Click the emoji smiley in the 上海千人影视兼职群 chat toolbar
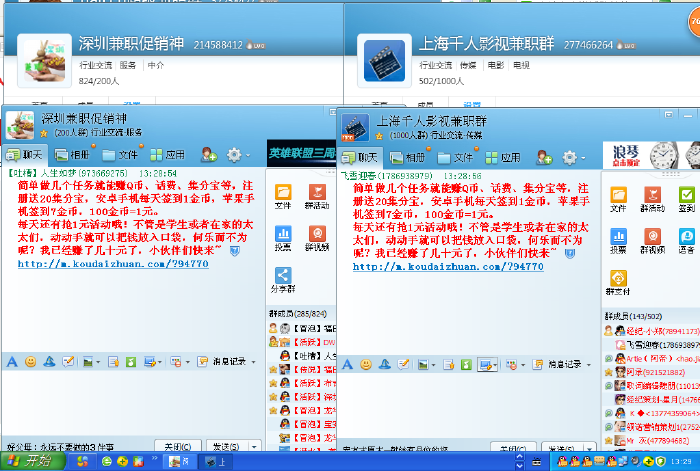 [366, 365]
